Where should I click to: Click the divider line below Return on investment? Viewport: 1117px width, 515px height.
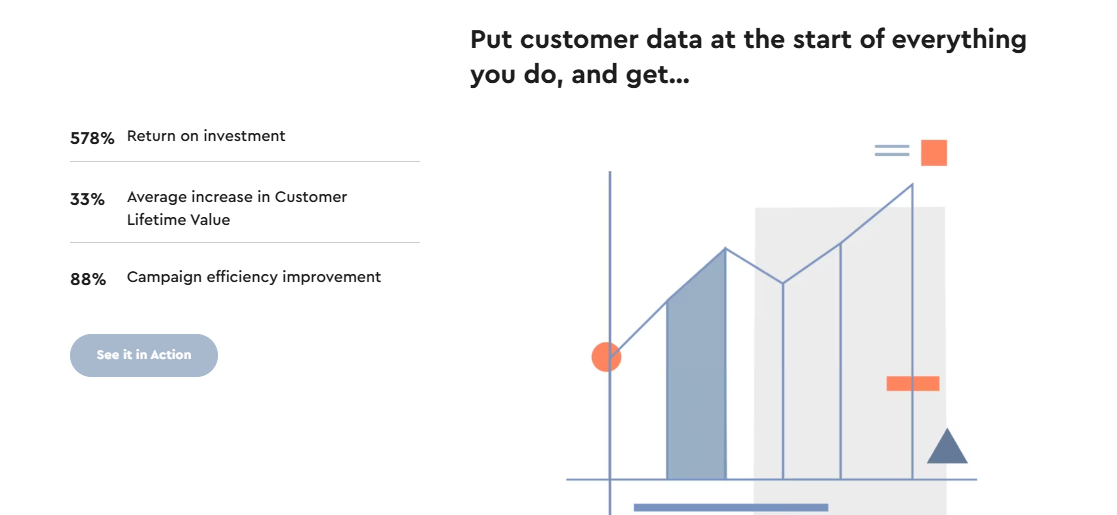(244, 162)
